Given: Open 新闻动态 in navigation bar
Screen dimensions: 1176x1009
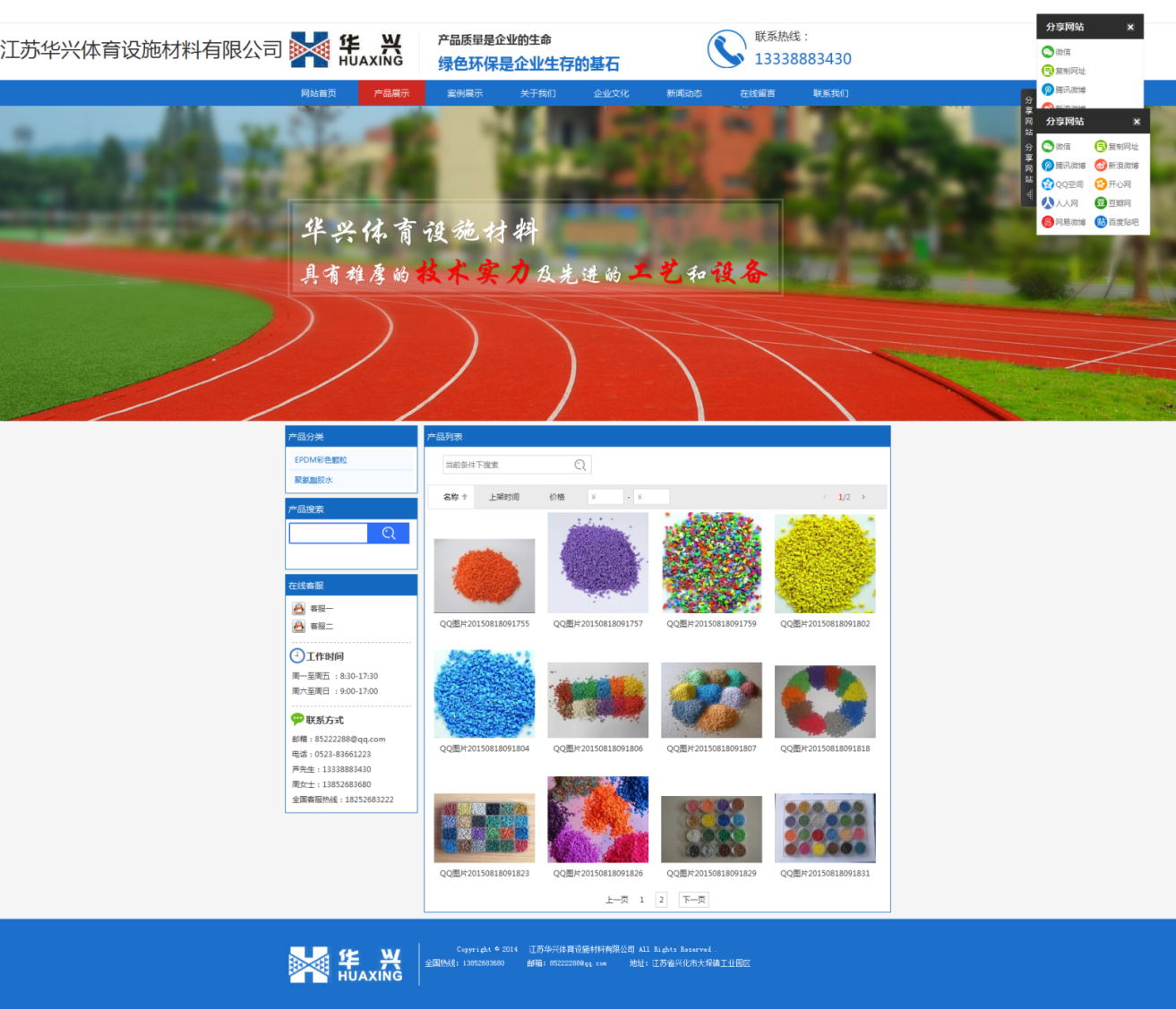Looking at the screenshot, I should click(684, 93).
